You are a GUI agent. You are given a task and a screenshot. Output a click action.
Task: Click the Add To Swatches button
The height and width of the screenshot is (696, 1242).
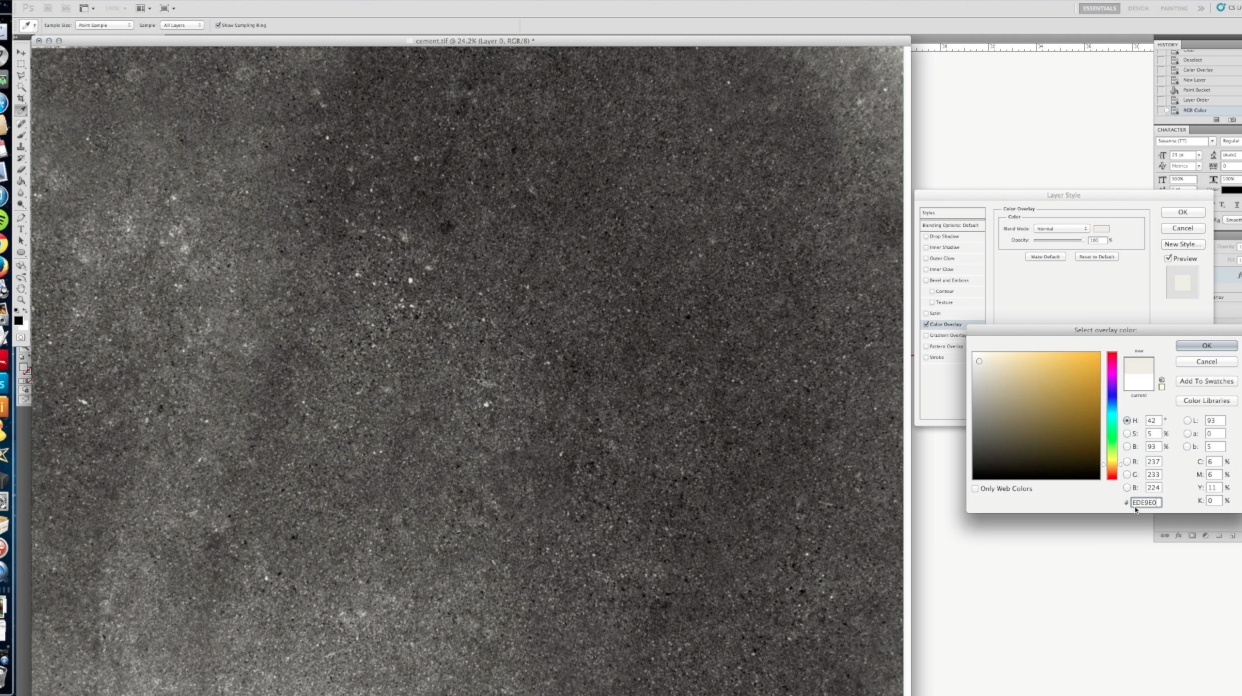coord(1206,381)
